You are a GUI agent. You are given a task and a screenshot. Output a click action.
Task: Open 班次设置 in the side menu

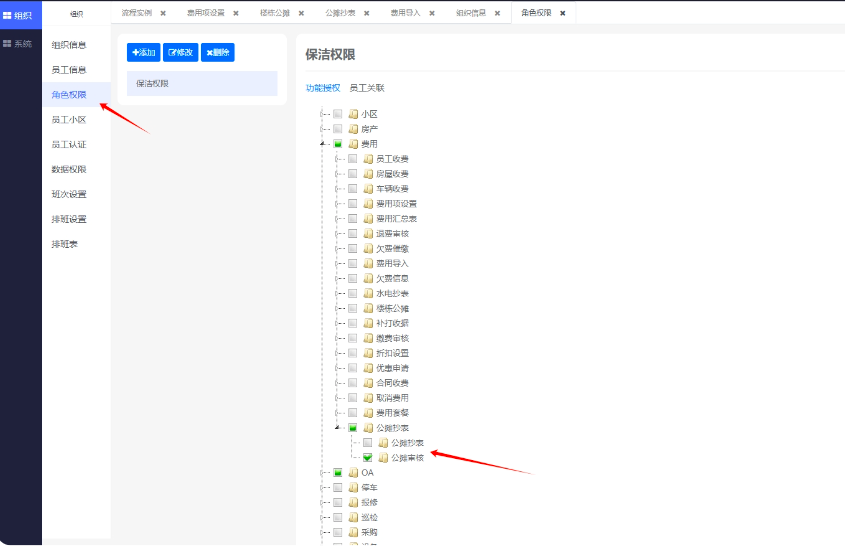(69, 194)
